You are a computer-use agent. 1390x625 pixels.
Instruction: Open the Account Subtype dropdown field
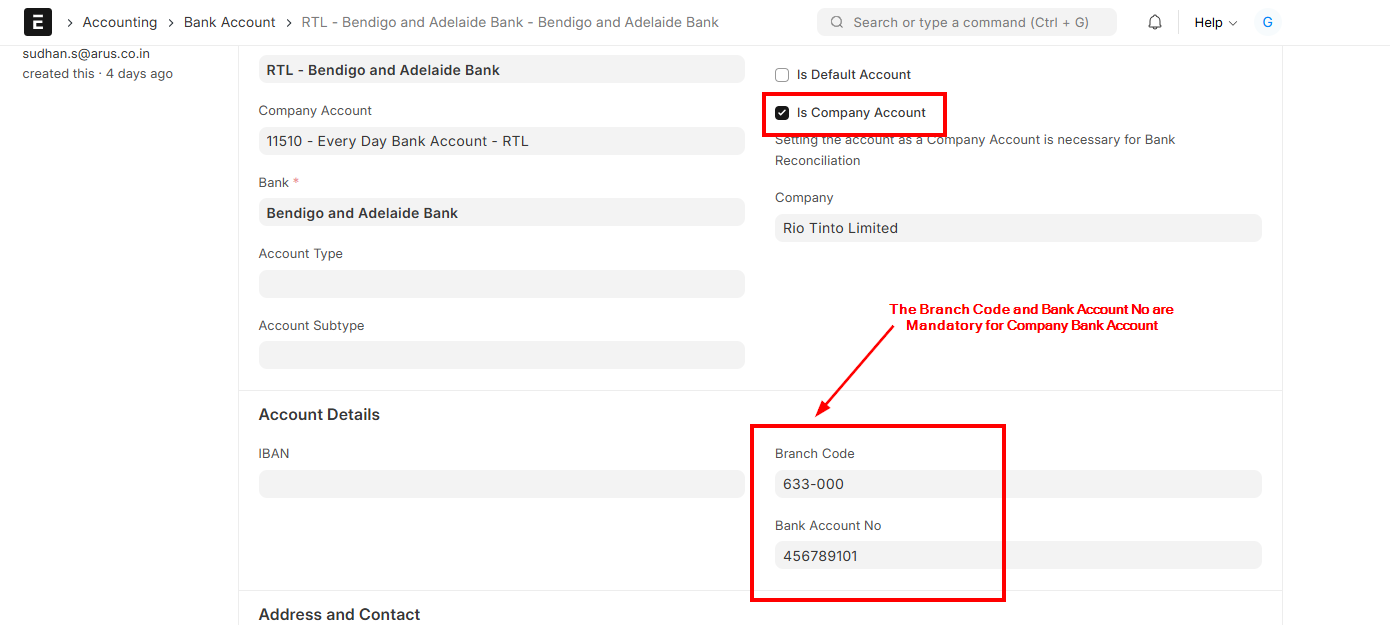coord(501,355)
